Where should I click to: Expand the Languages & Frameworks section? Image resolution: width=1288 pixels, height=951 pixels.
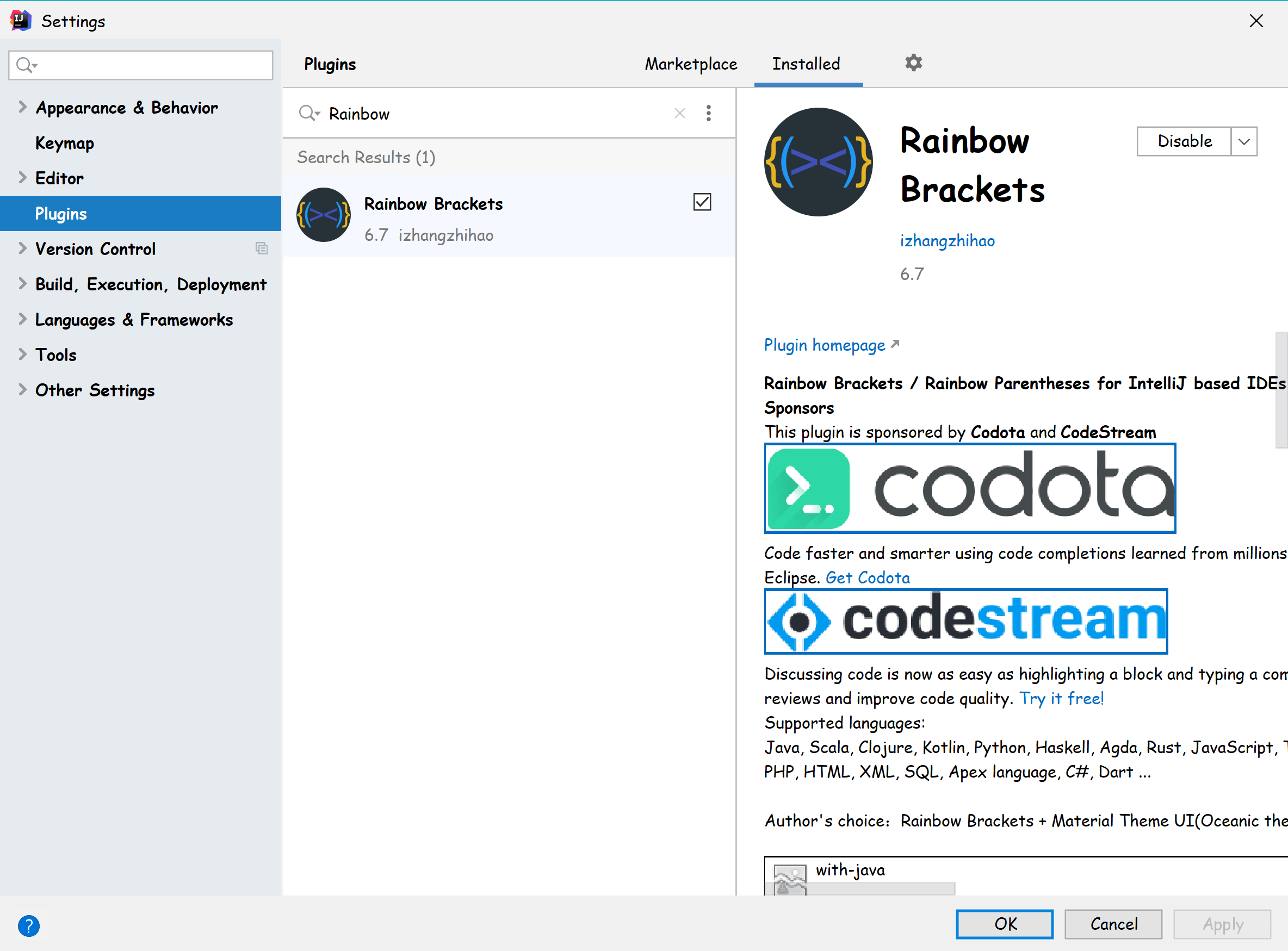(22, 320)
